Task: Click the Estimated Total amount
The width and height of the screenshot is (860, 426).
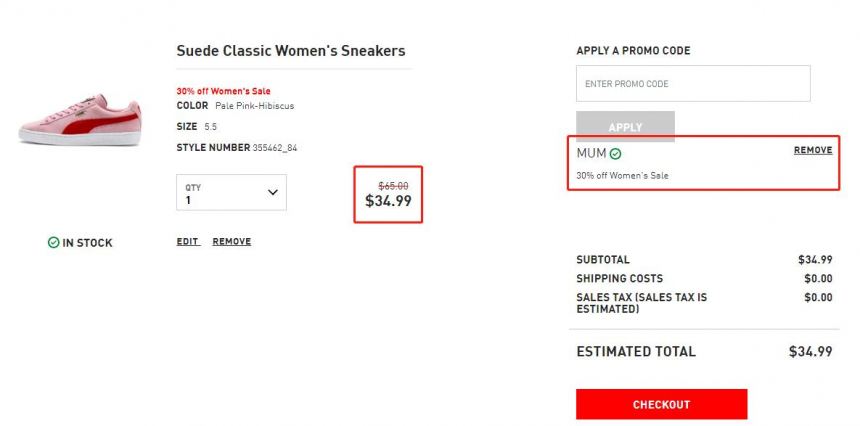Action: tap(811, 351)
